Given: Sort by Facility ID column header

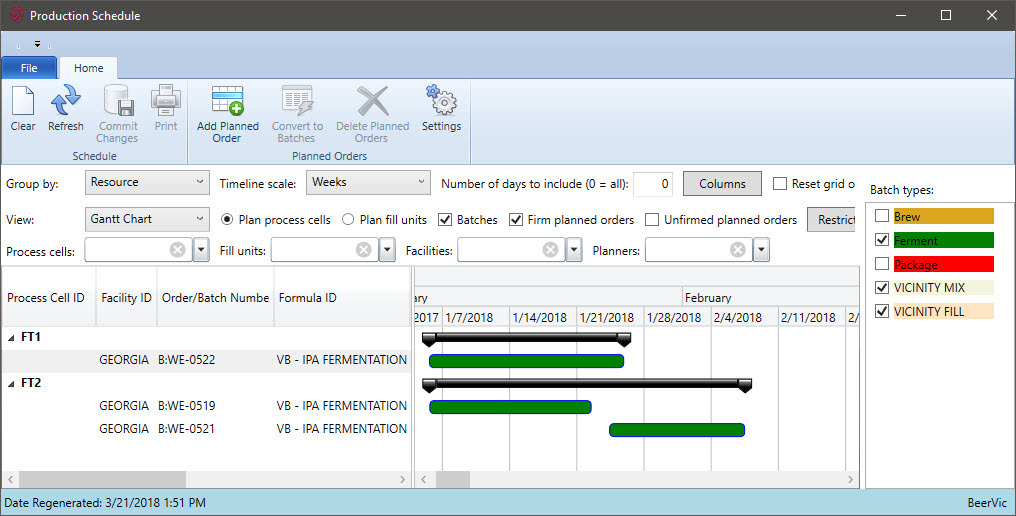Looking at the screenshot, I should [126, 298].
